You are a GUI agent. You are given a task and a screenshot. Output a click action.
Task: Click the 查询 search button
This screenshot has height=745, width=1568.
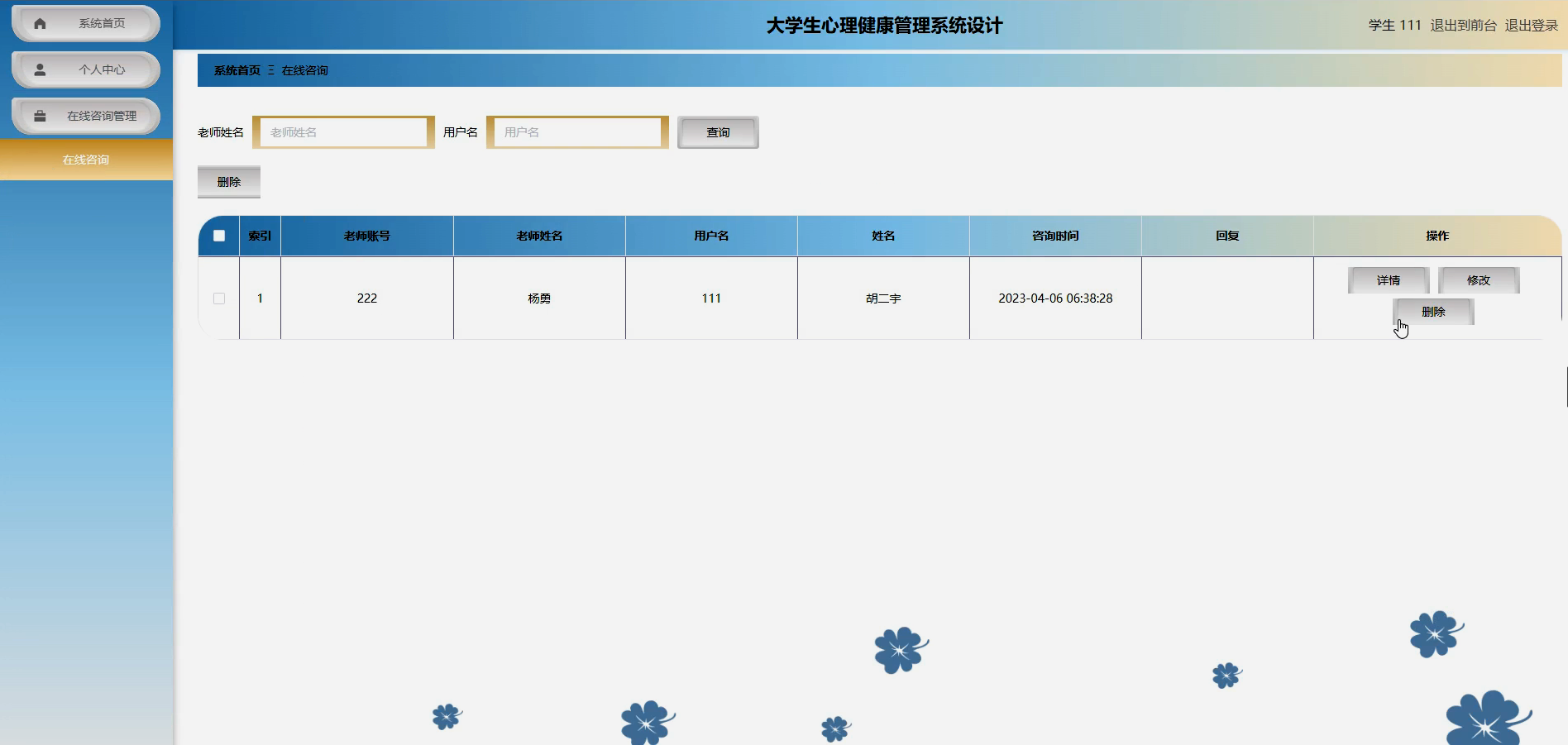(x=718, y=132)
